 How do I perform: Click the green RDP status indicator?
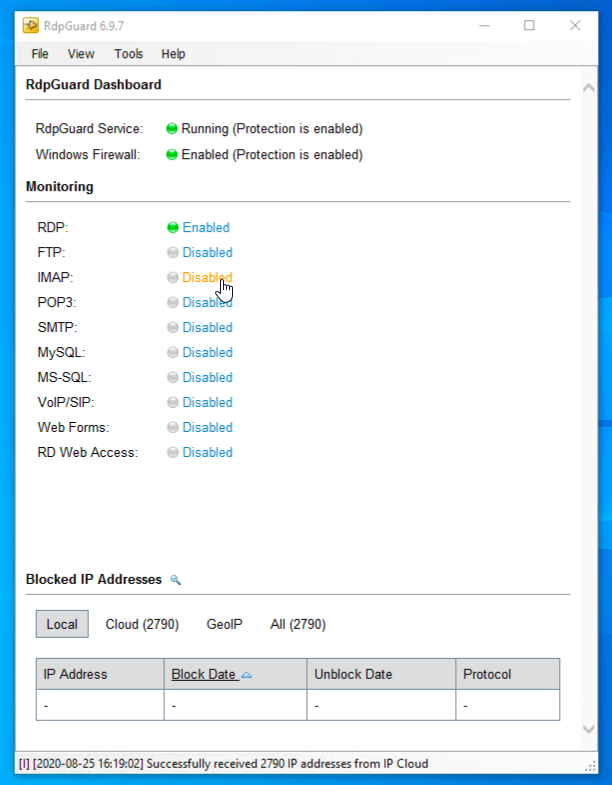(172, 228)
